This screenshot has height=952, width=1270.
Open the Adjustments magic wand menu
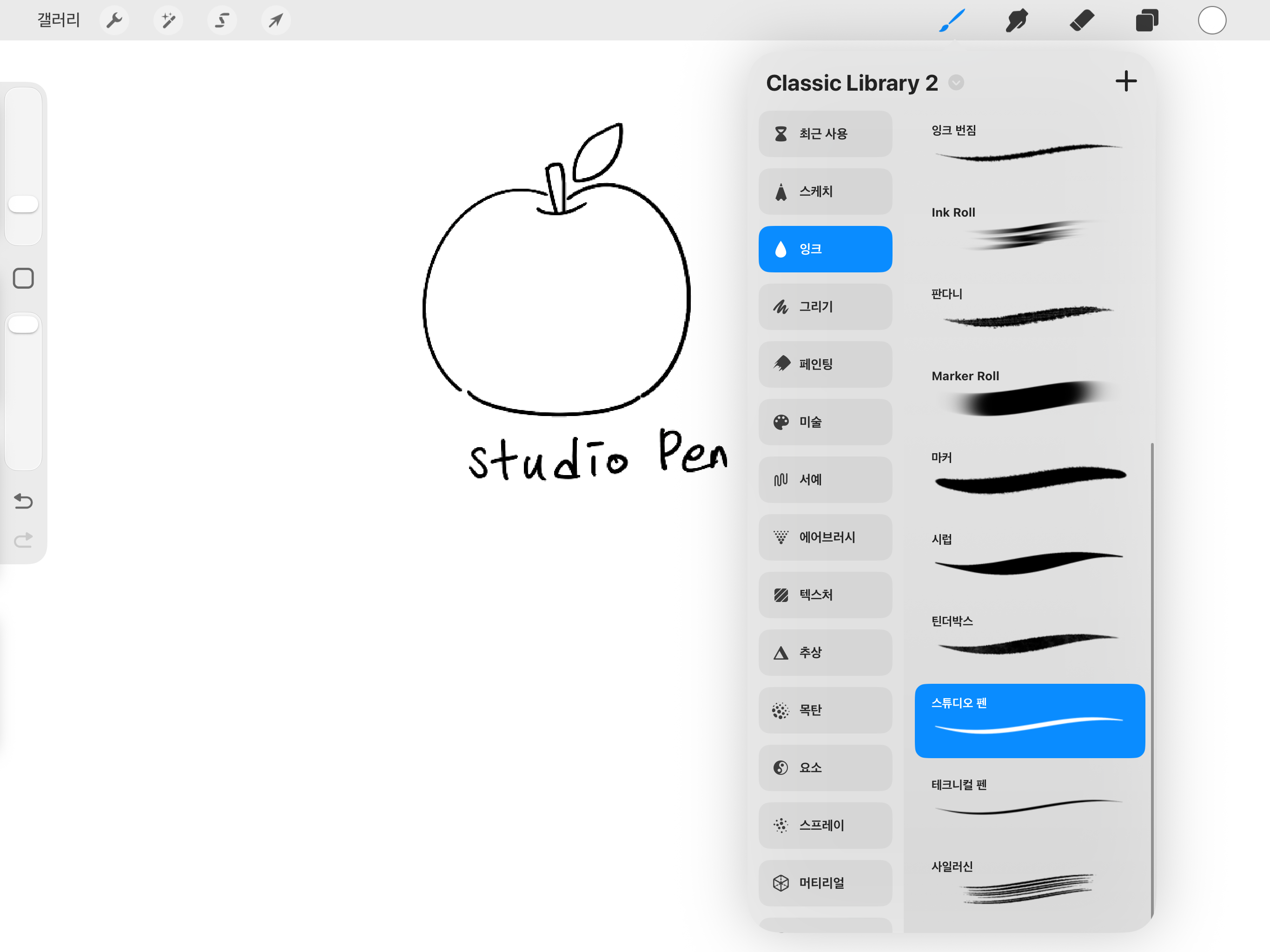(168, 20)
